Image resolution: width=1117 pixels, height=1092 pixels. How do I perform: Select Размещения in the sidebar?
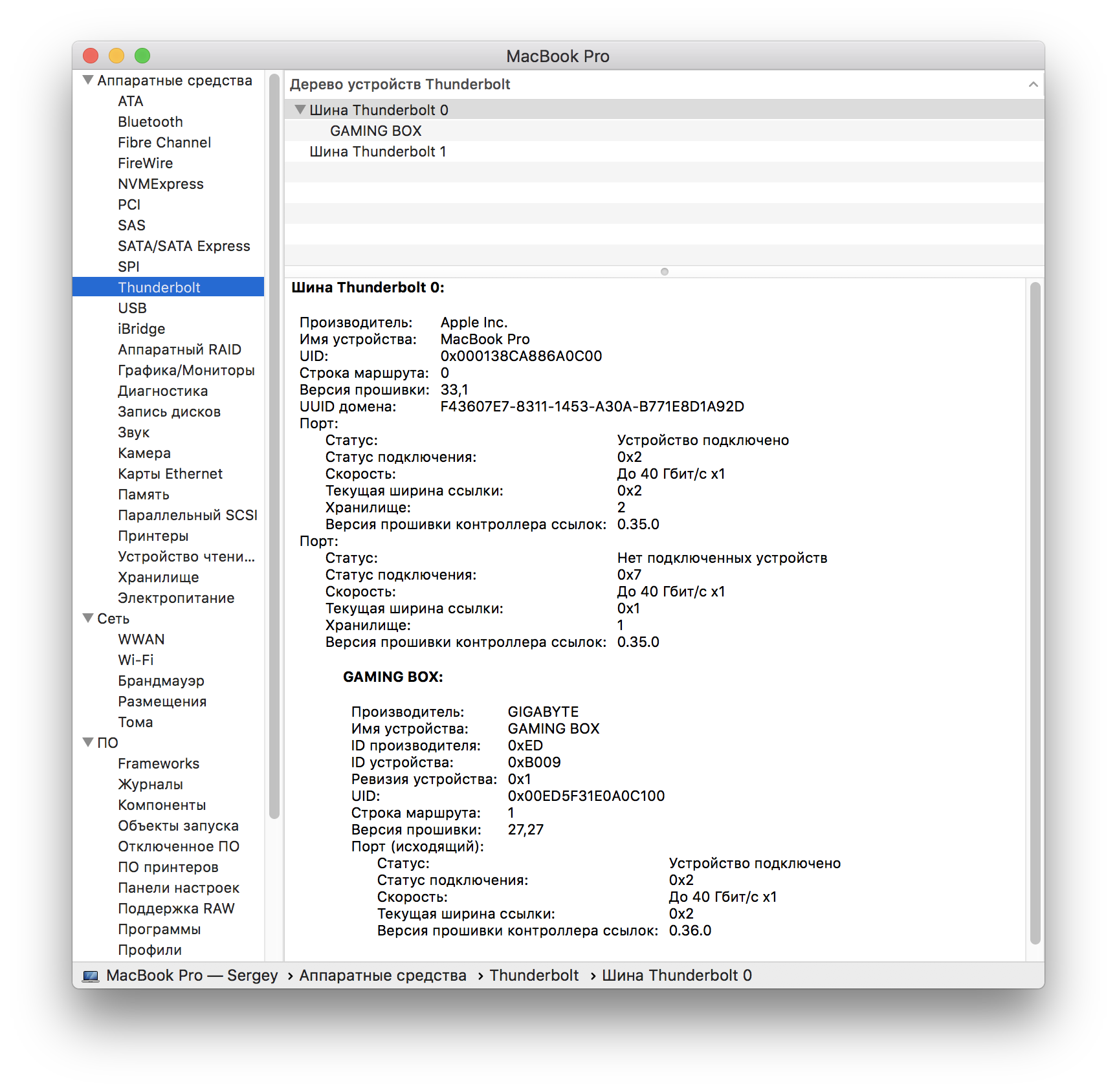pyautogui.click(x=162, y=701)
